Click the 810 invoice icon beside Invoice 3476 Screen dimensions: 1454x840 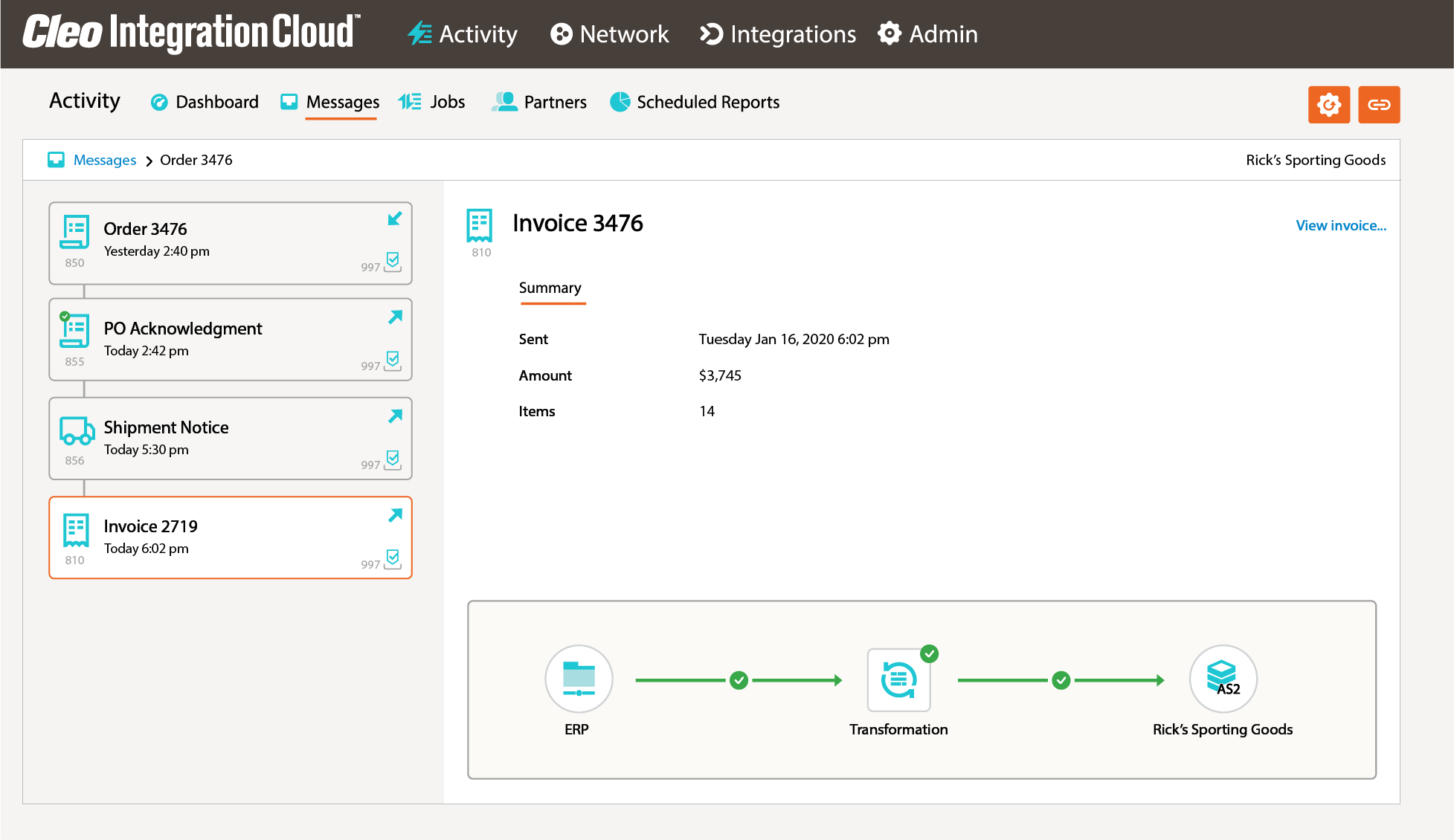(x=480, y=225)
